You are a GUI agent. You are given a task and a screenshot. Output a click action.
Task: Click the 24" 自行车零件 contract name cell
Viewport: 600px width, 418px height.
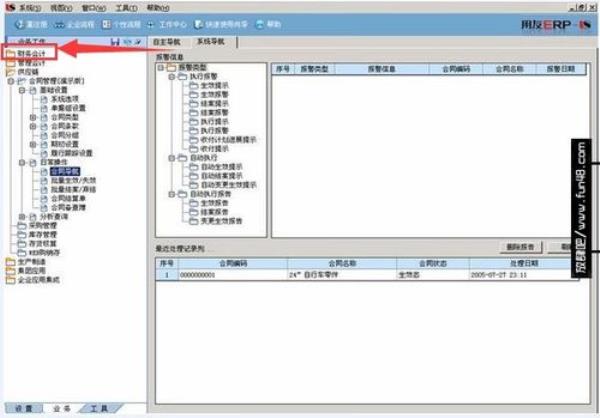(342, 275)
